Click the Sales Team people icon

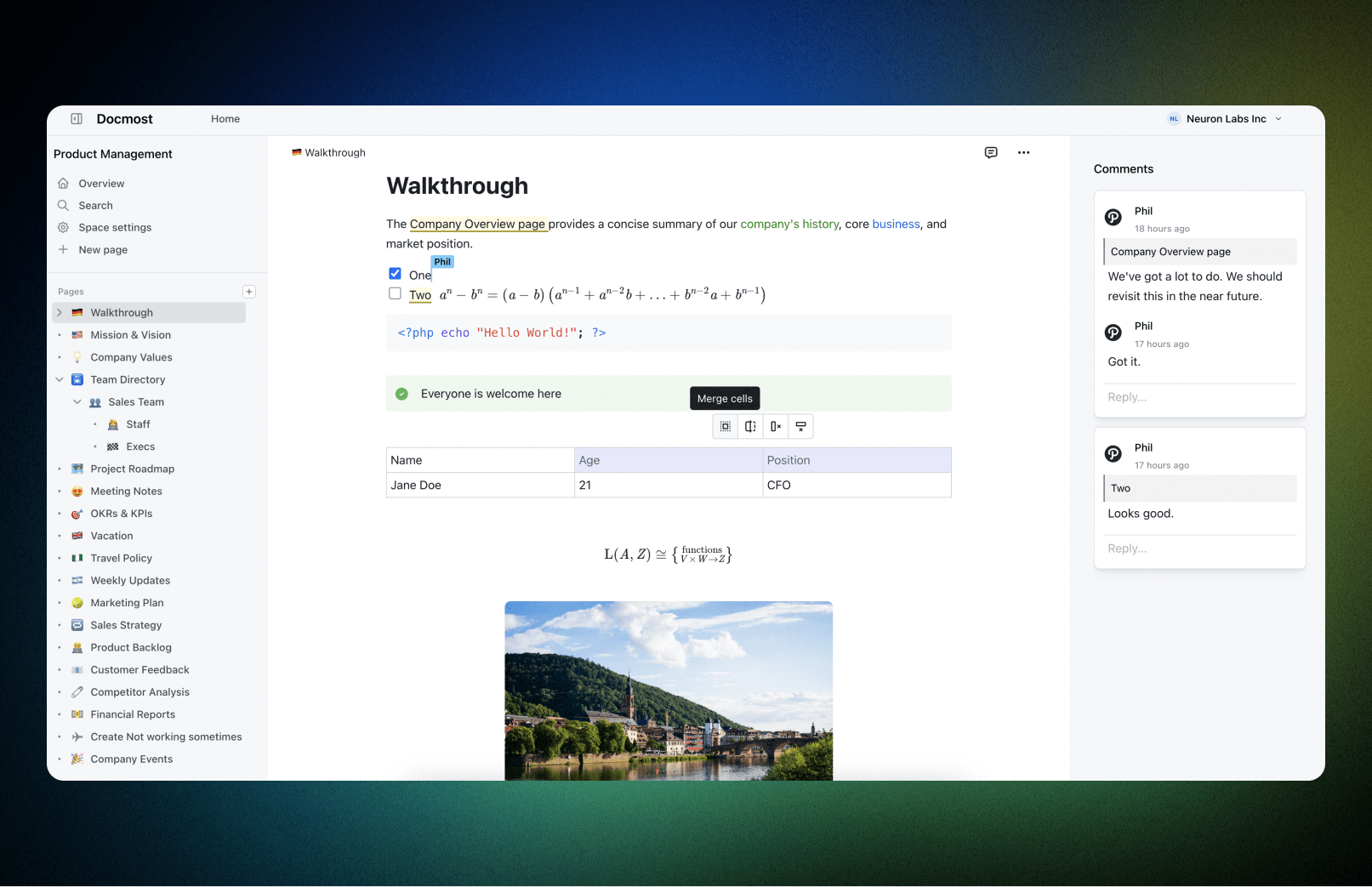coord(95,402)
